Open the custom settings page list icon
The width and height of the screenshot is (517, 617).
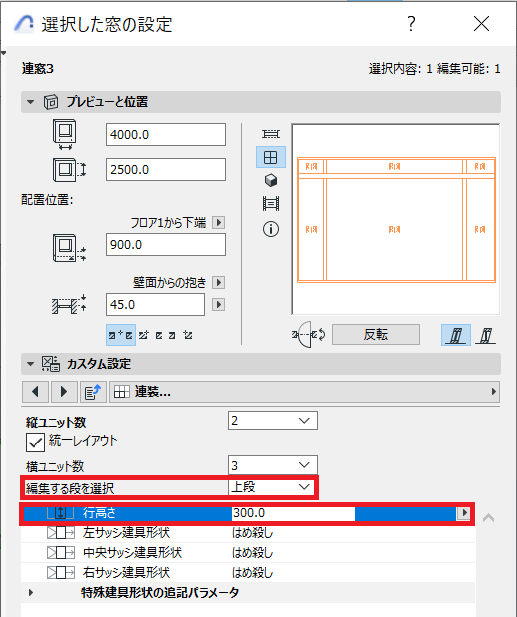(x=93, y=392)
